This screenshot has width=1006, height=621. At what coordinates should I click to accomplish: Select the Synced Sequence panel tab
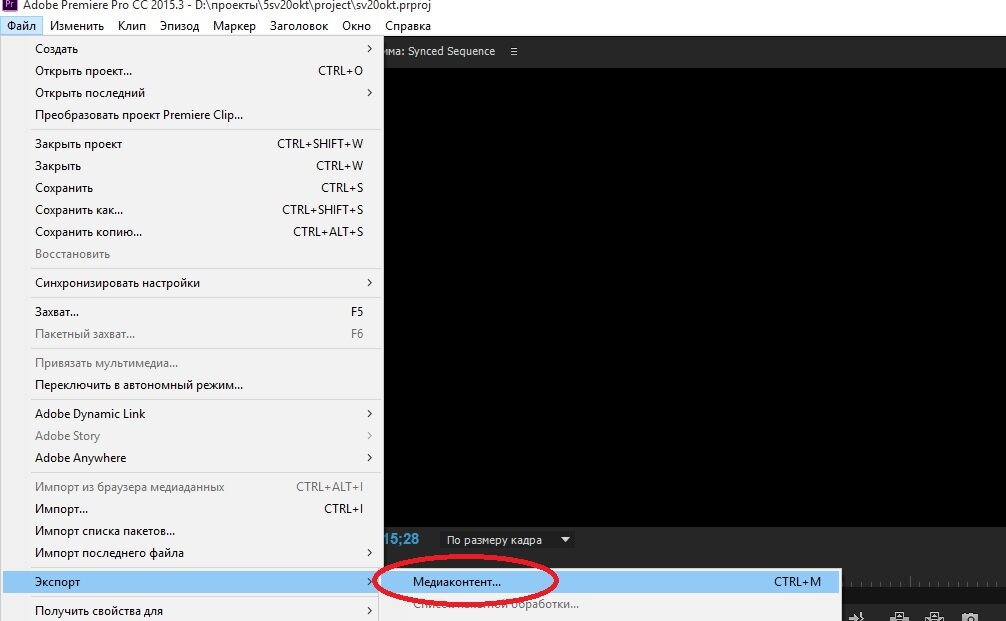tap(440, 51)
